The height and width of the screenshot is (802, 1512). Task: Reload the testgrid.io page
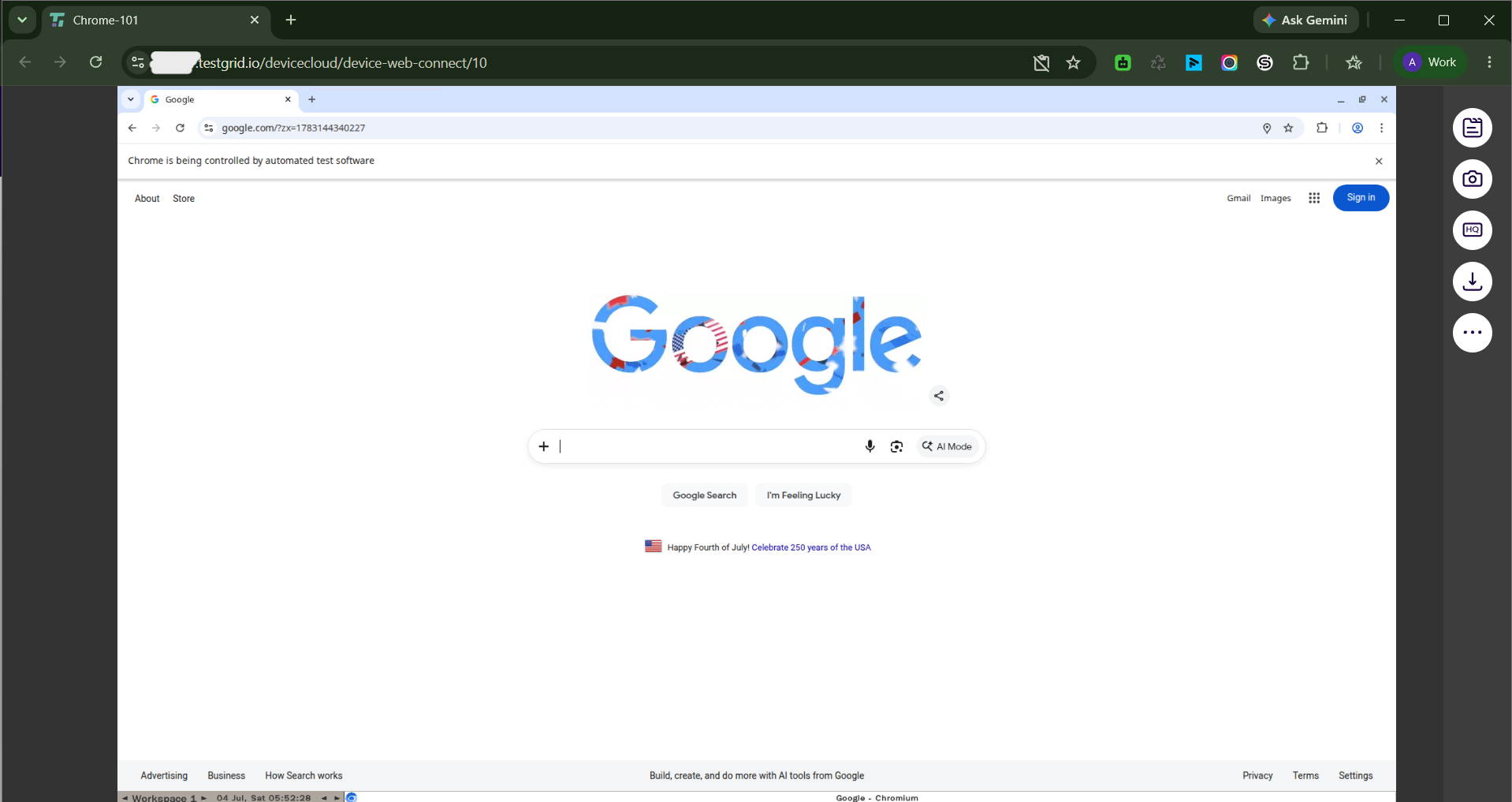[x=95, y=62]
